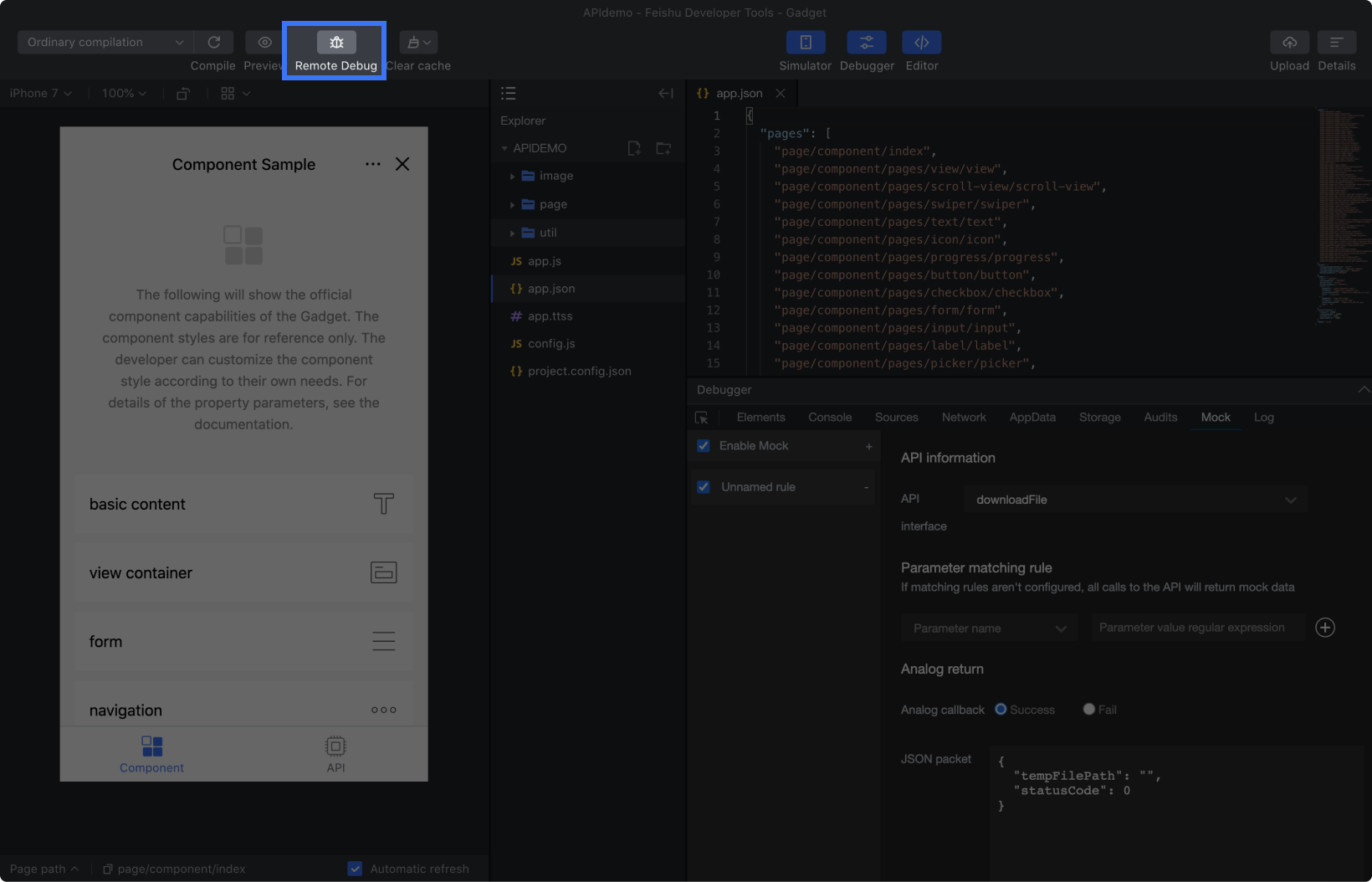Viewport: 1372px width, 882px height.
Task: Toggle the Editor panel button
Action: coord(922,42)
